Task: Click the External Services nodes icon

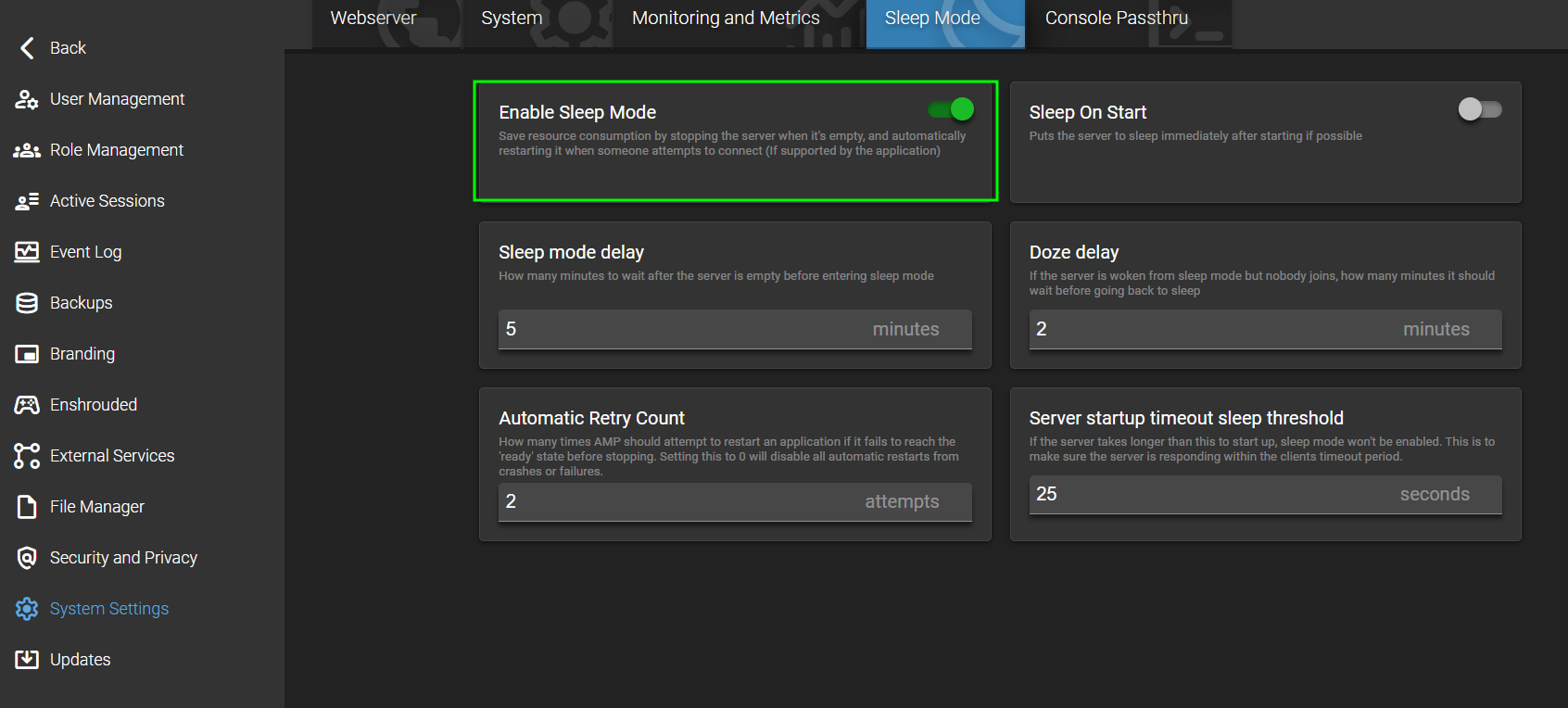Action: 27,456
